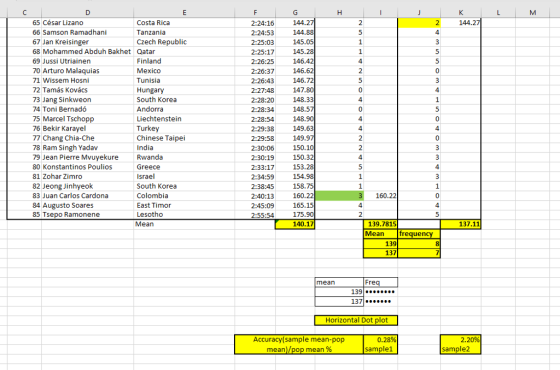Select the dot row for mean 137

point(380,301)
